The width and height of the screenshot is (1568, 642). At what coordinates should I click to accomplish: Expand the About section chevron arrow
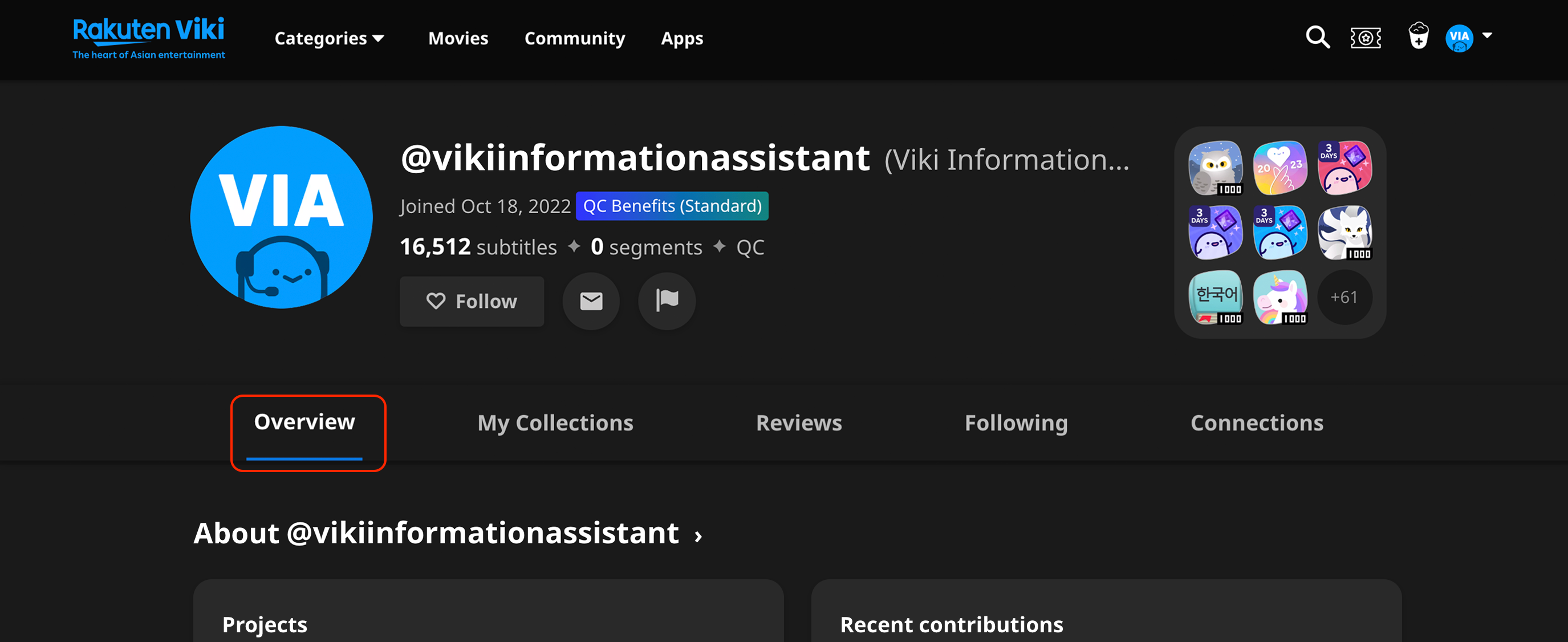point(698,535)
